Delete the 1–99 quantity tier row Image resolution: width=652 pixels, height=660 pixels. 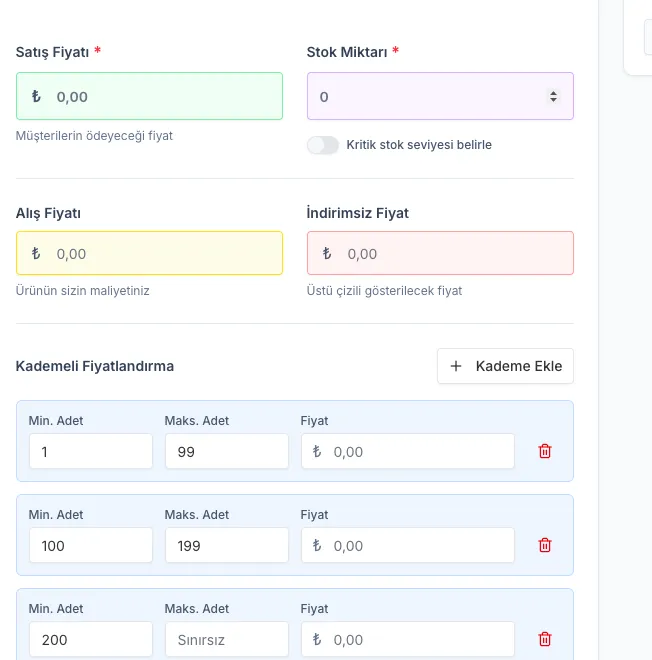545,451
